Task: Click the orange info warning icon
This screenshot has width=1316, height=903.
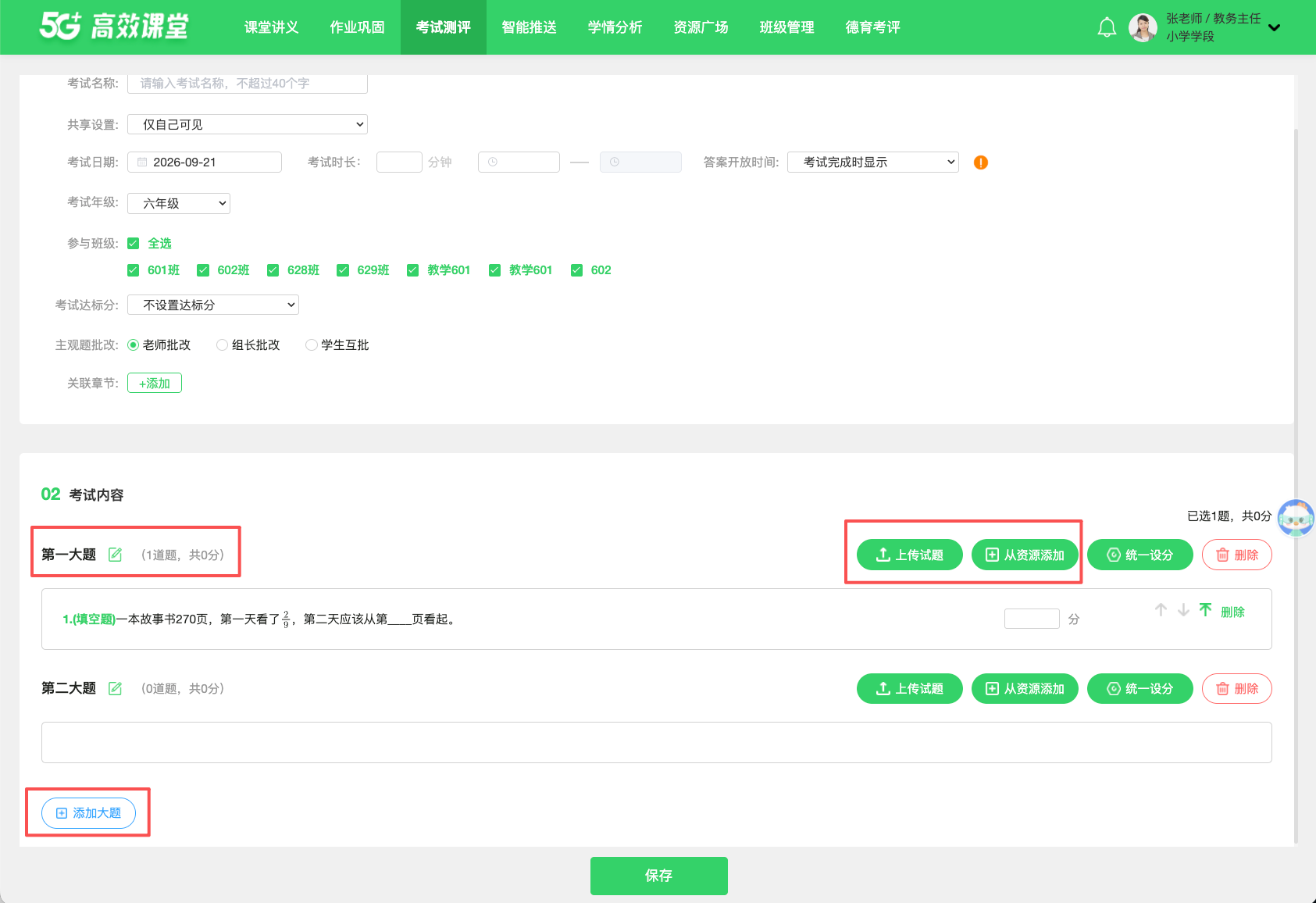Action: tap(981, 162)
